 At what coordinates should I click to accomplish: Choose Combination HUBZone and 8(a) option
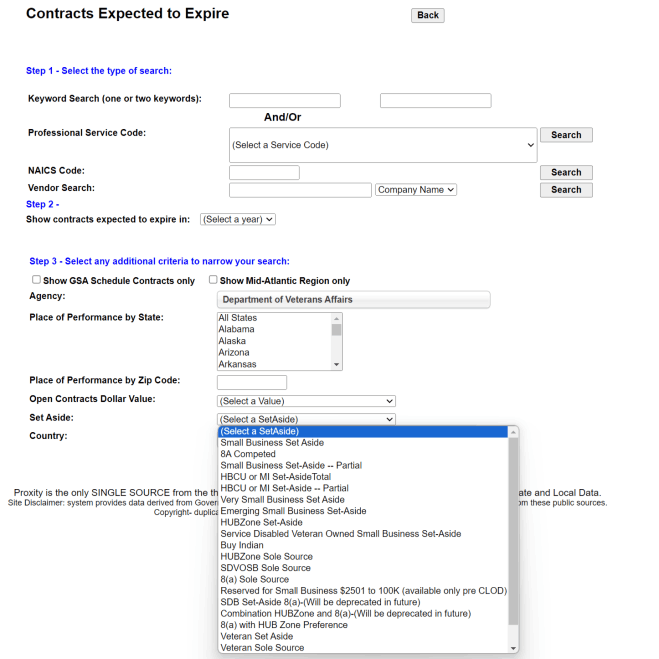(x=363, y=614)
